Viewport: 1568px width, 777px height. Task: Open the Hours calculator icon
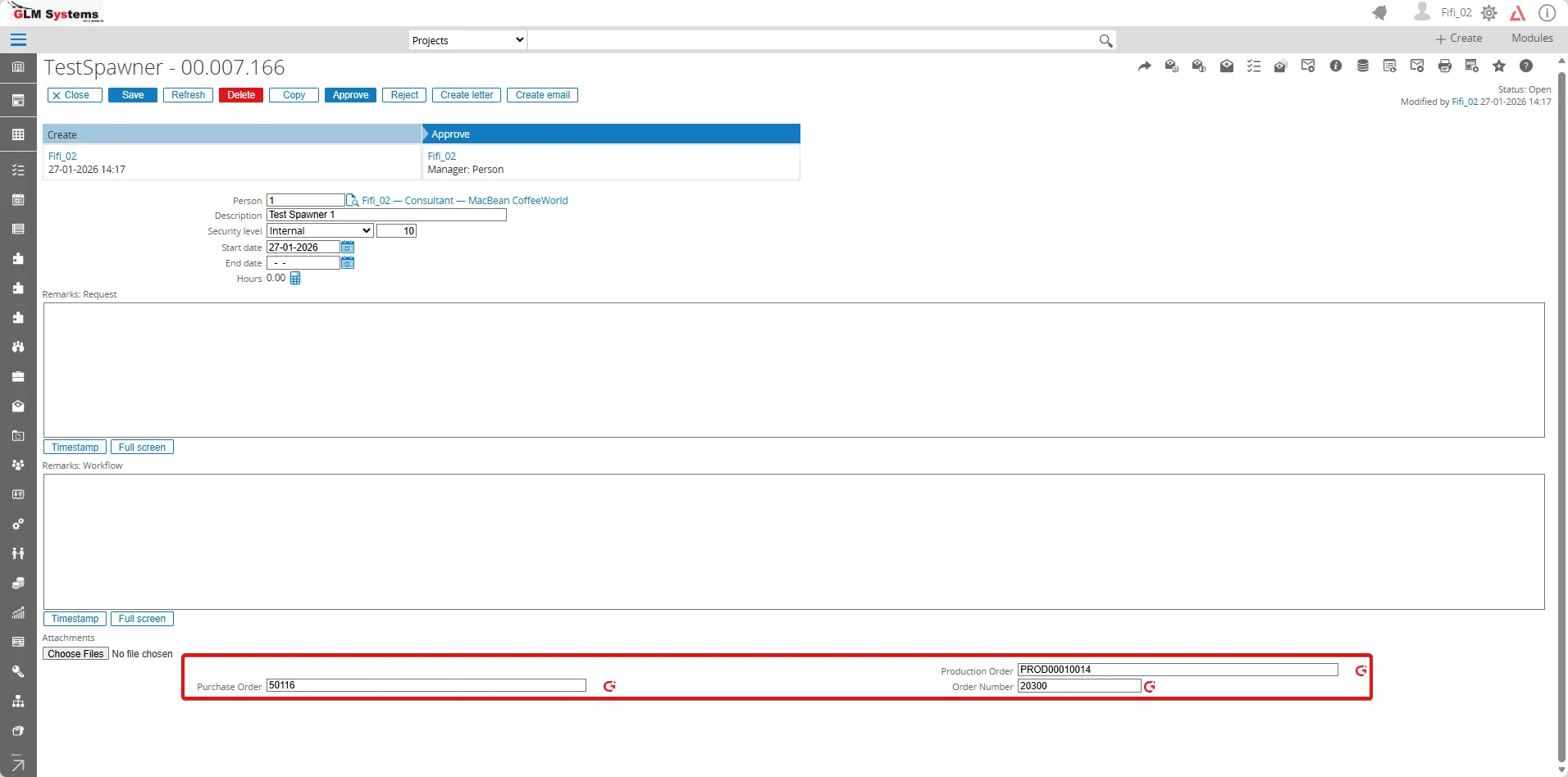[x=295, y=279]
